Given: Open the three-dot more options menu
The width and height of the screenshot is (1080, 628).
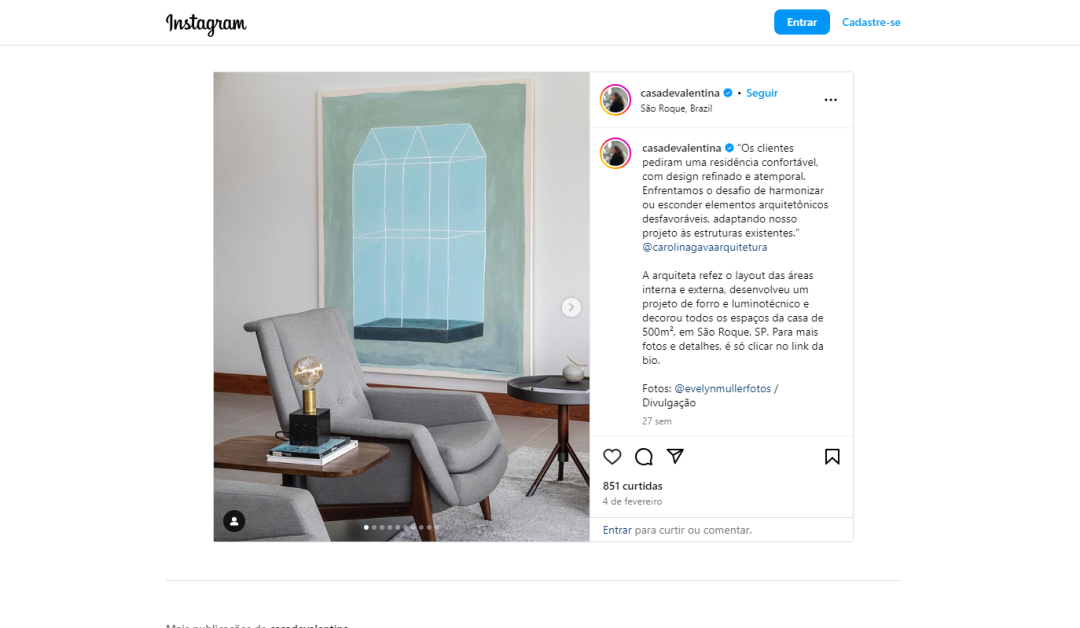Looking at the screenshot, I should point(831,100).
